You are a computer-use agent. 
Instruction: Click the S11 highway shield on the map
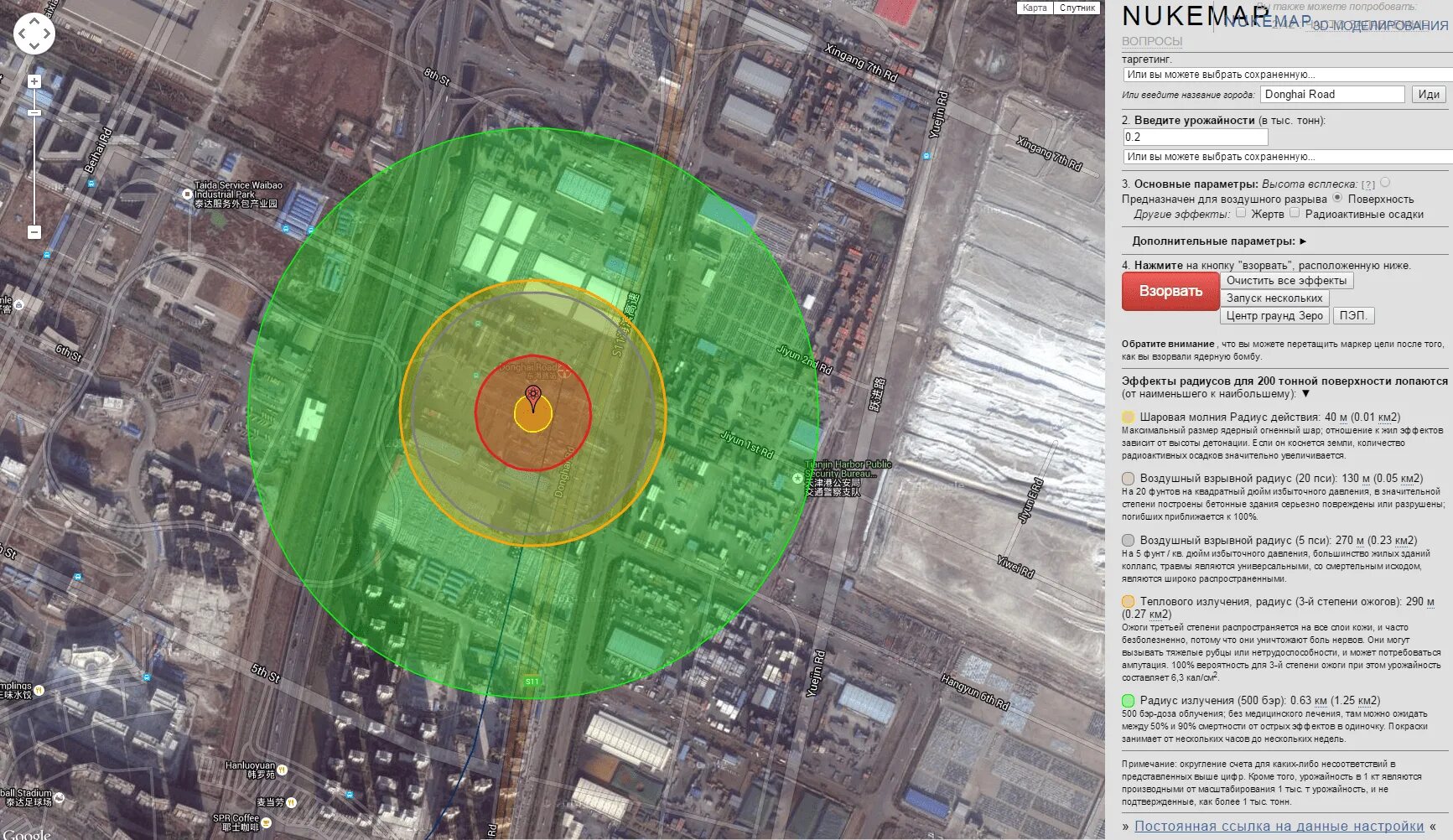[532, 682]
